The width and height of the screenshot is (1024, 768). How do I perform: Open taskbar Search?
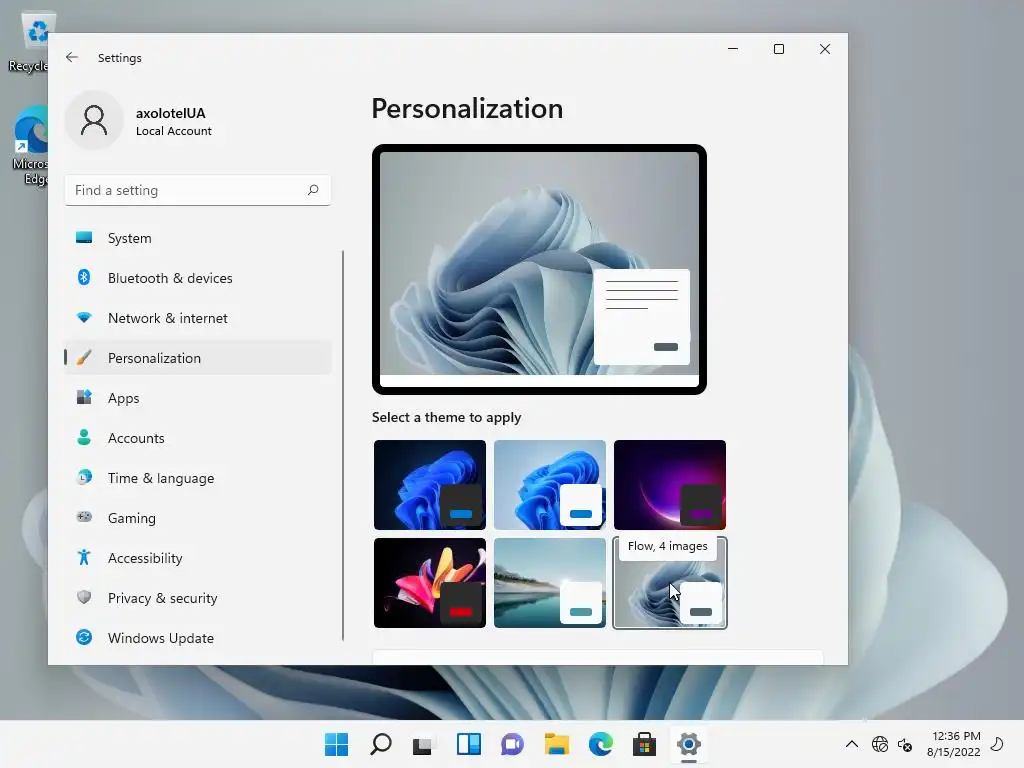click(381, 744)
